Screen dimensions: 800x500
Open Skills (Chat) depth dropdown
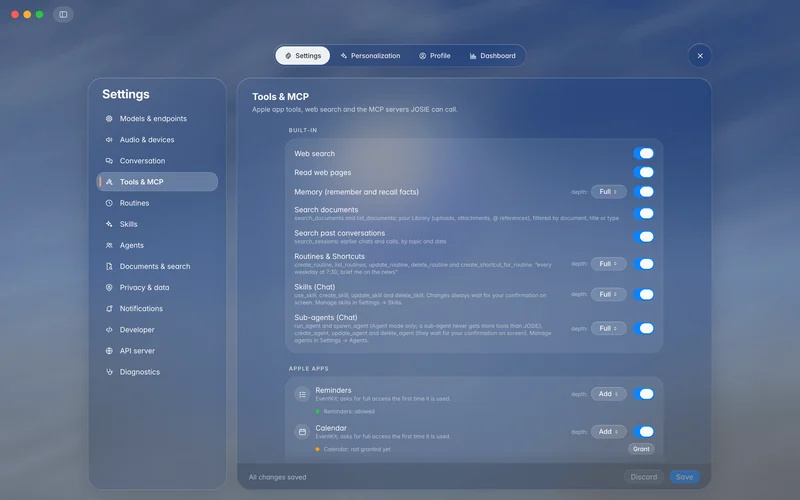609,294
